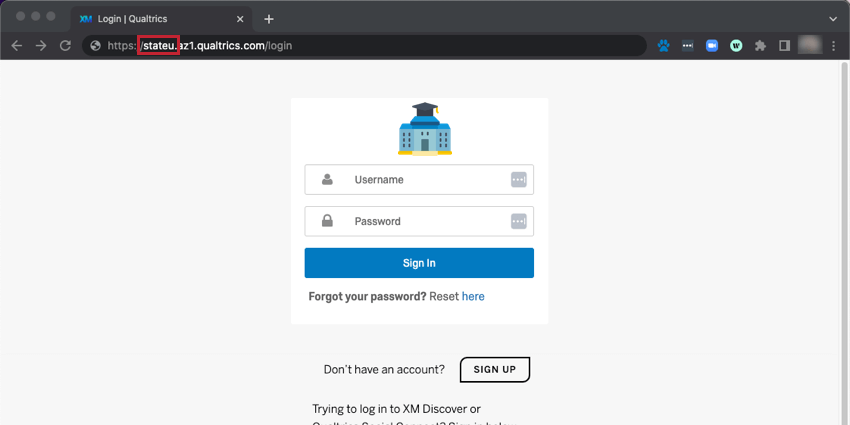
Task: Click the XM favicon on the tab
Action: (x=86, y=19)
